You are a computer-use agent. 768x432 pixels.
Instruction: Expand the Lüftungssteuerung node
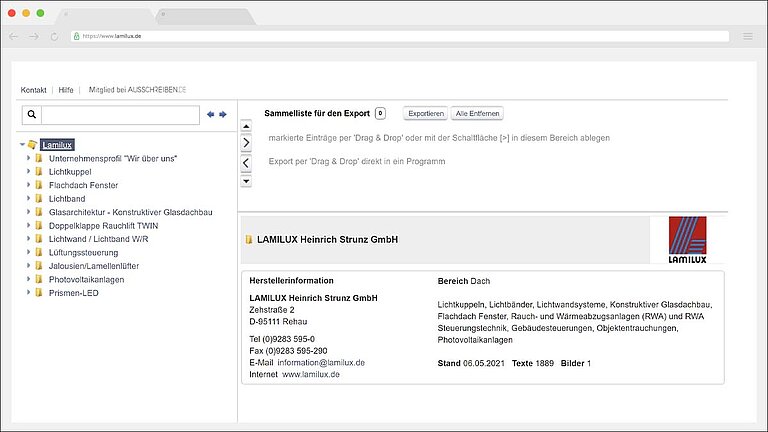coord(28,252)
